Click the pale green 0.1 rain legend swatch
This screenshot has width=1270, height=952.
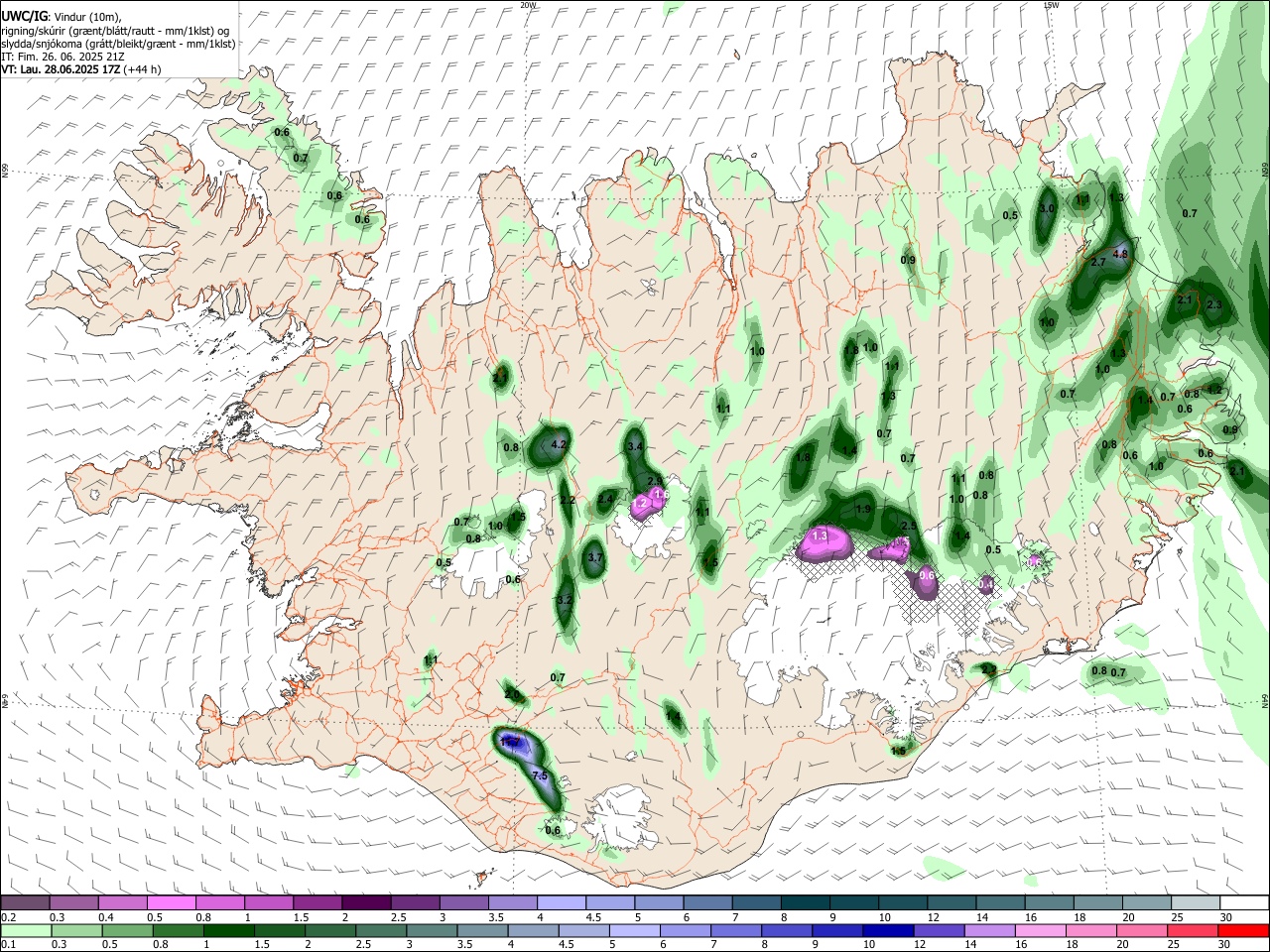point(26,930)
